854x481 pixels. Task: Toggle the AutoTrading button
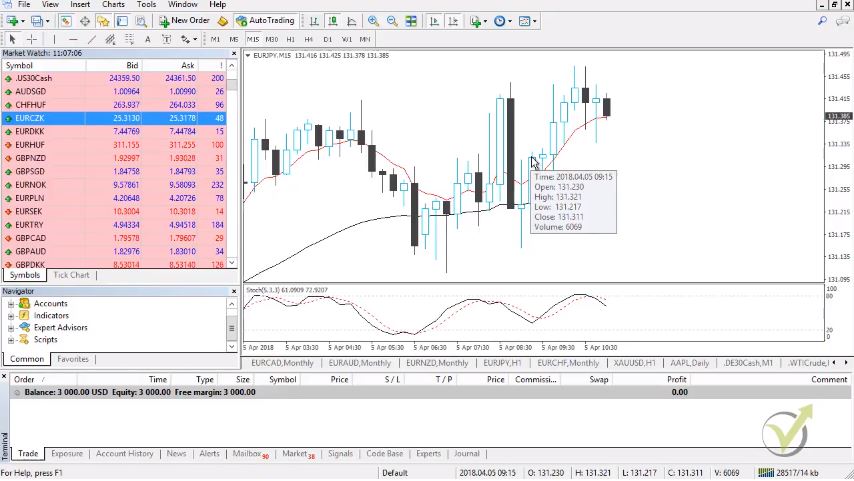tap(265, 20)
